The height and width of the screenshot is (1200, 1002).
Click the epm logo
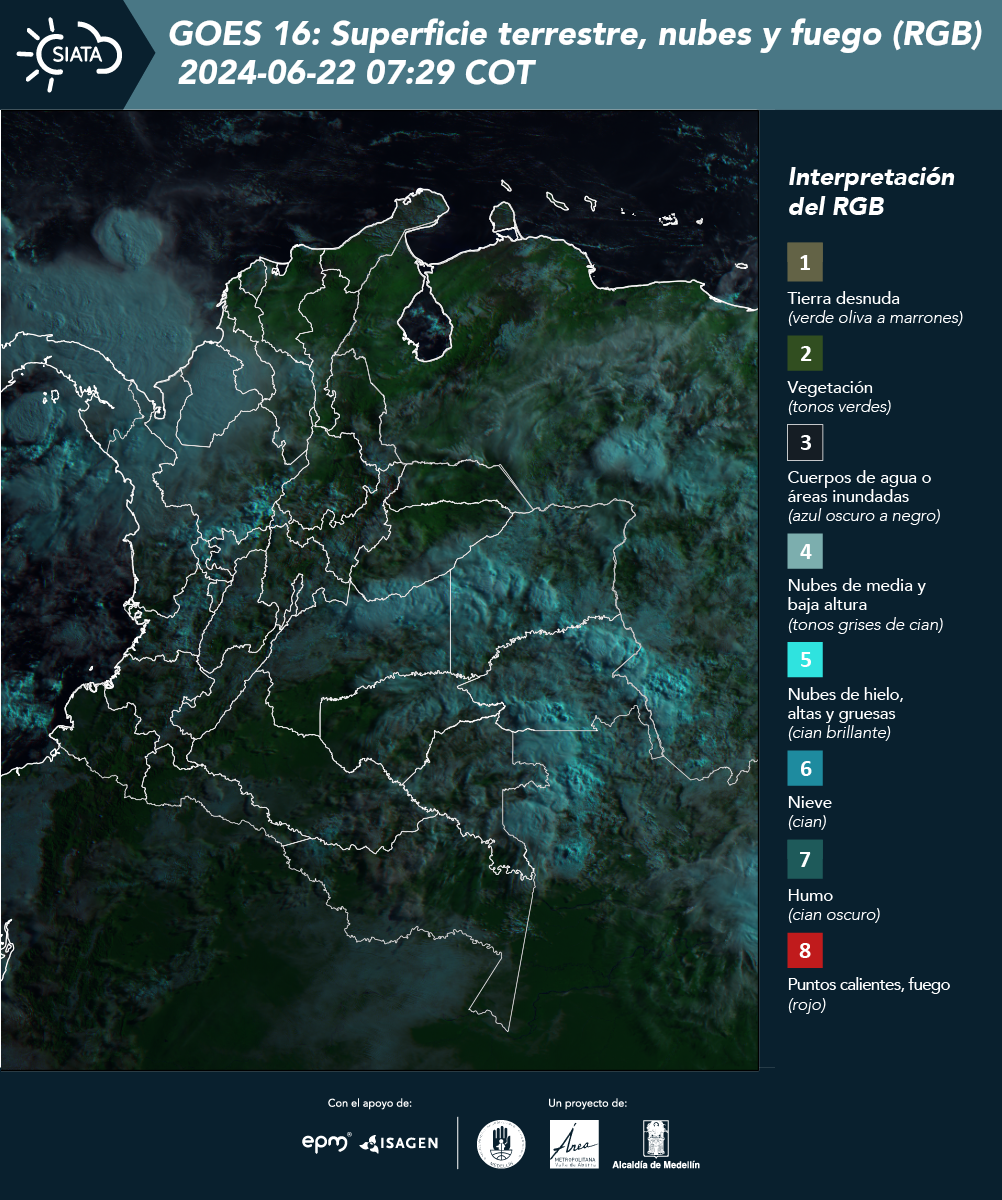(x=327, y=1142)
